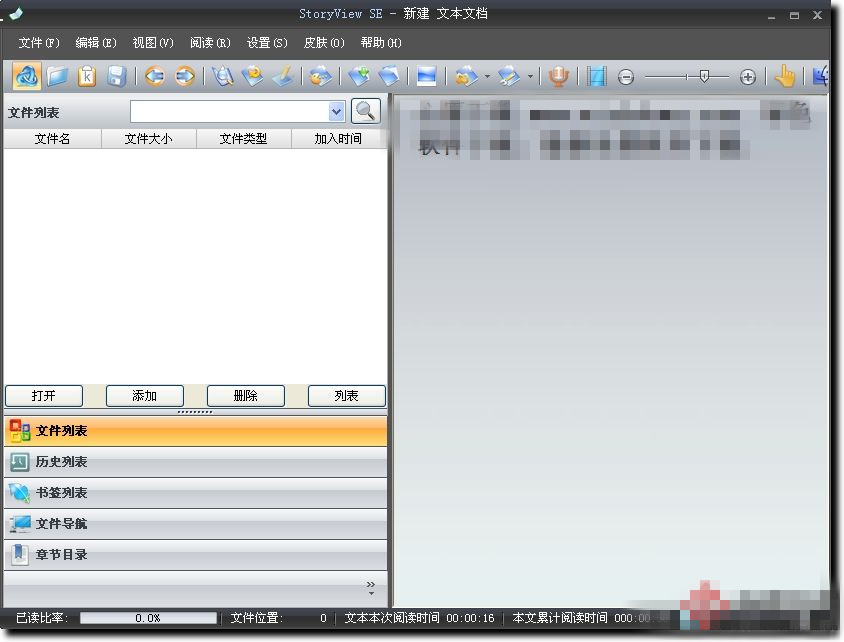Click the blue film strip column icon
Screen dimensions: 844x642
[596, 76]
